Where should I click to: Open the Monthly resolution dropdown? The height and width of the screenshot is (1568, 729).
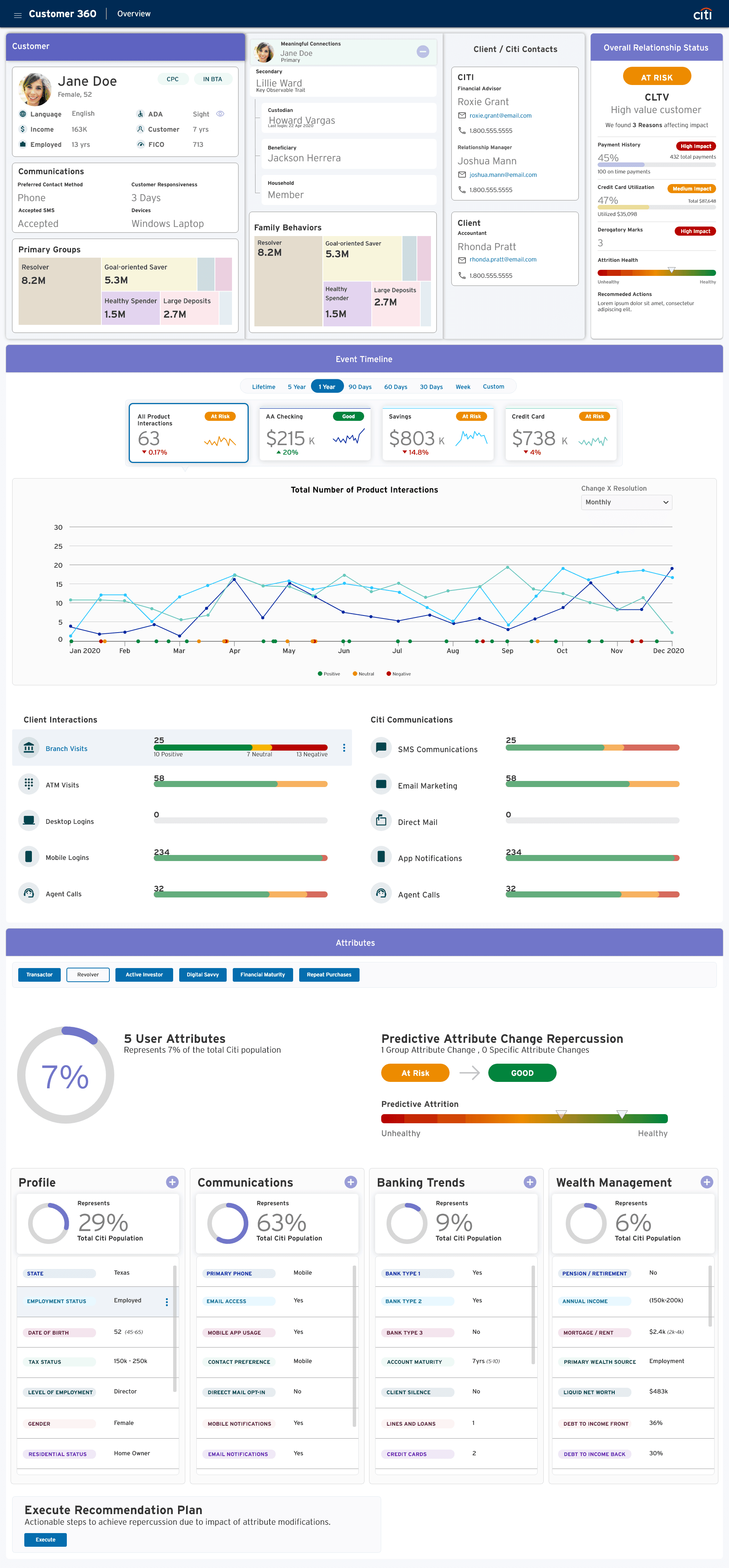(x=627, y=502)
